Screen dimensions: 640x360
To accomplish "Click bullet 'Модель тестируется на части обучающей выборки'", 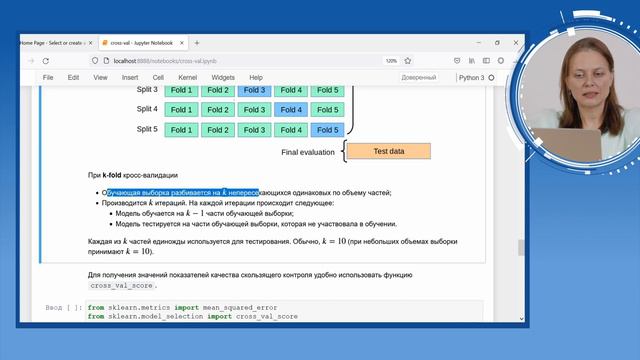I will coord(256,224).
